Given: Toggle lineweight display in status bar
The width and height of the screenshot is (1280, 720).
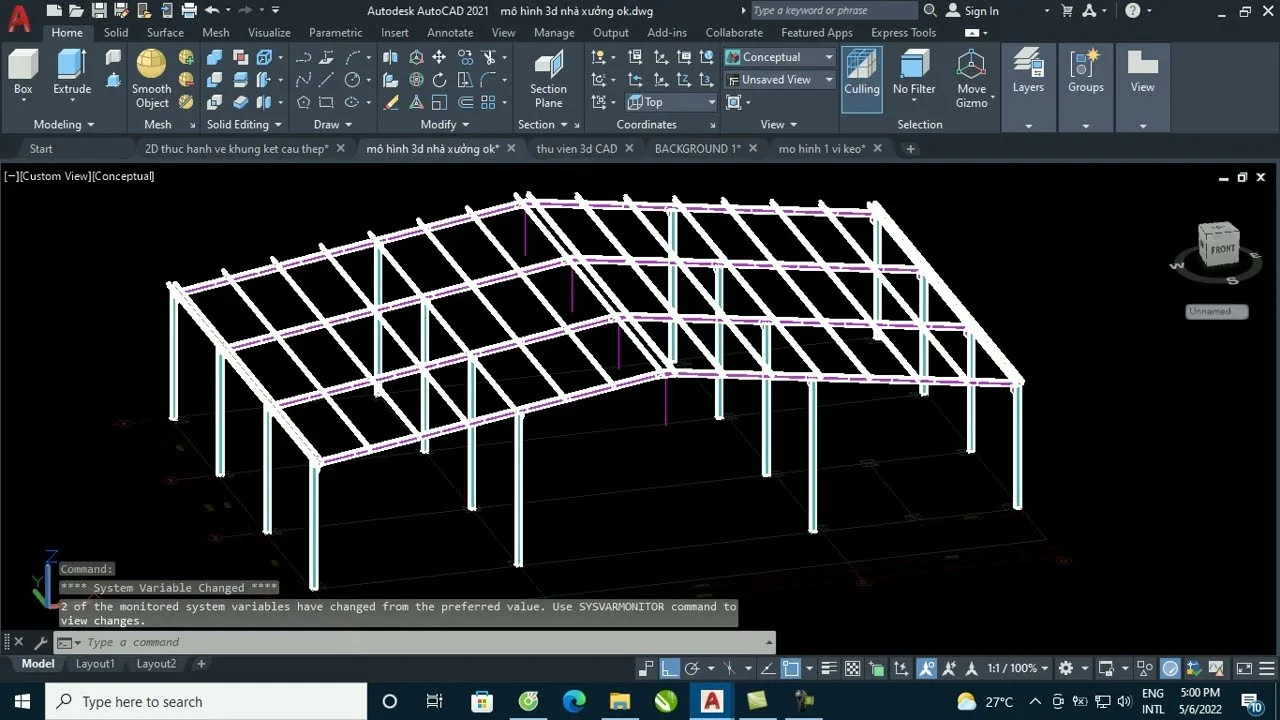Looking at the screenshot, I should [x=829, y=668].
